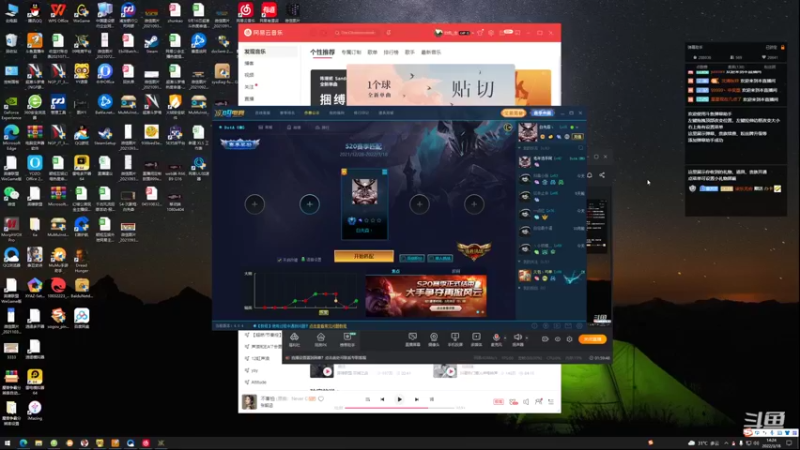Open own profile avatar in friends panel
800x450 pixels.
point(528,132)
